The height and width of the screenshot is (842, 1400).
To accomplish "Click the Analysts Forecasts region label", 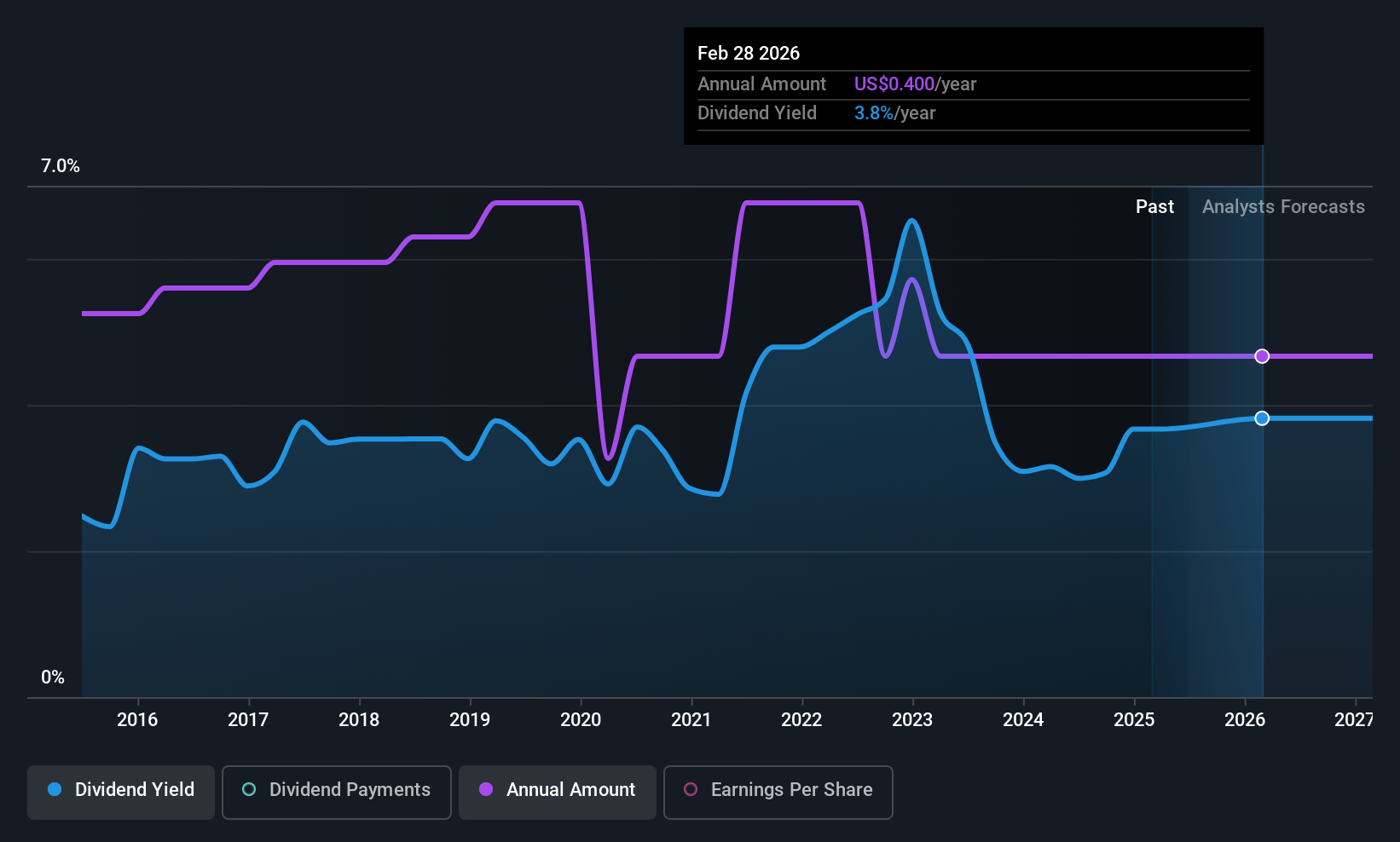I will (x=1283, y=207).
